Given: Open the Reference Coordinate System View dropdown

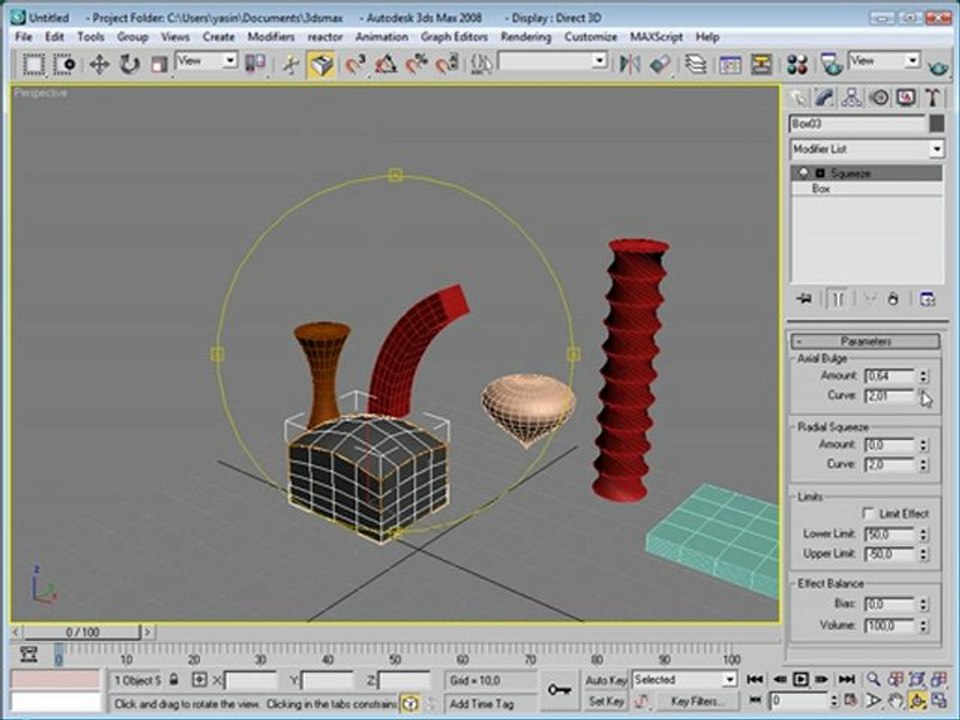Looking at the screenshot, I should click(206, 61).
